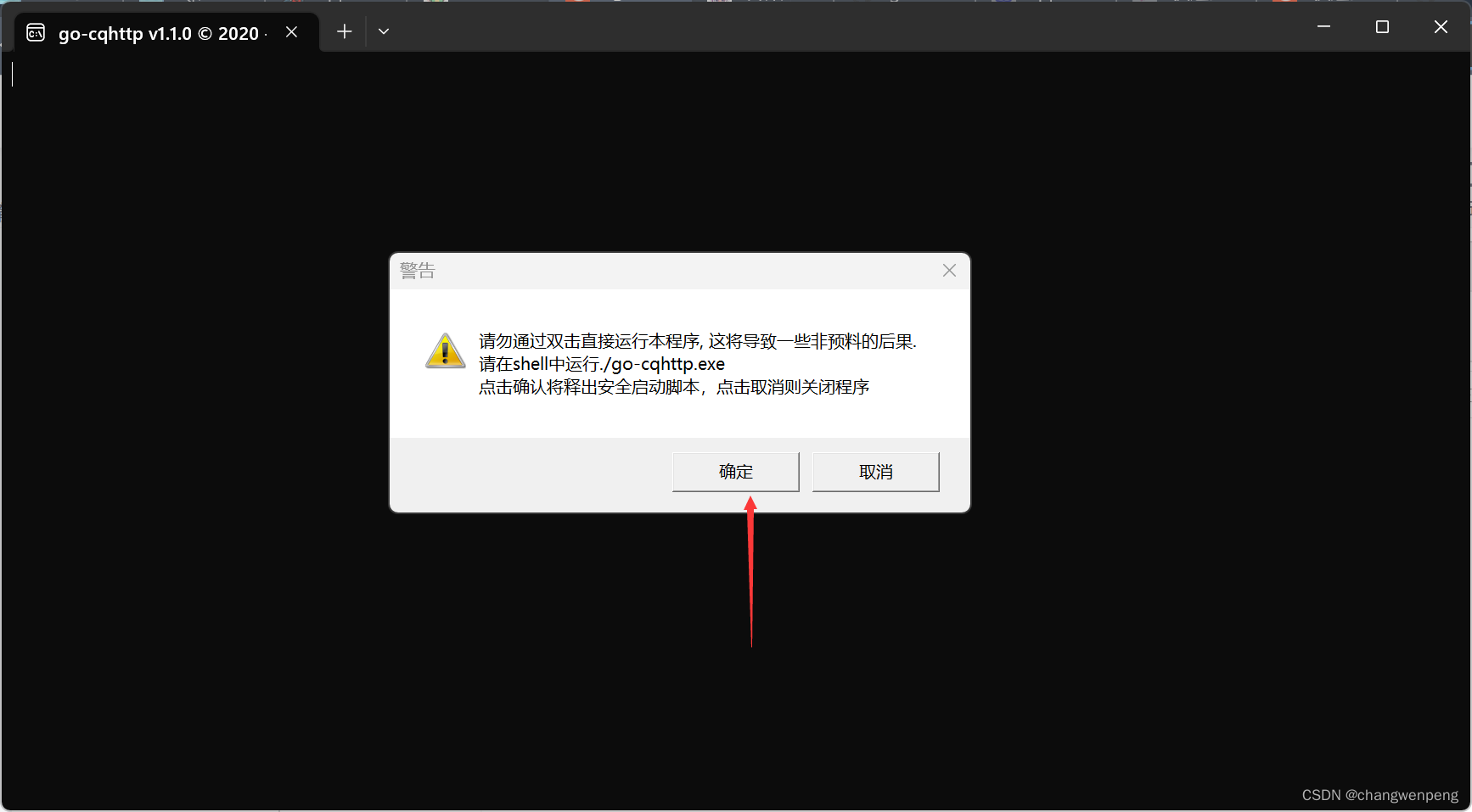Click the line '点击确认将释出安全启动脚本，点击取消则关闭程序'
Viewport: 1472px width, 812px height.
[x=674, y=387]
